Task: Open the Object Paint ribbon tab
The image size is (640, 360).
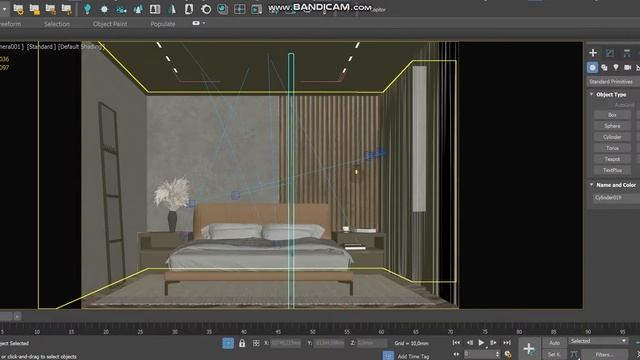Action: pyautogui.click(x=110, y=24)
